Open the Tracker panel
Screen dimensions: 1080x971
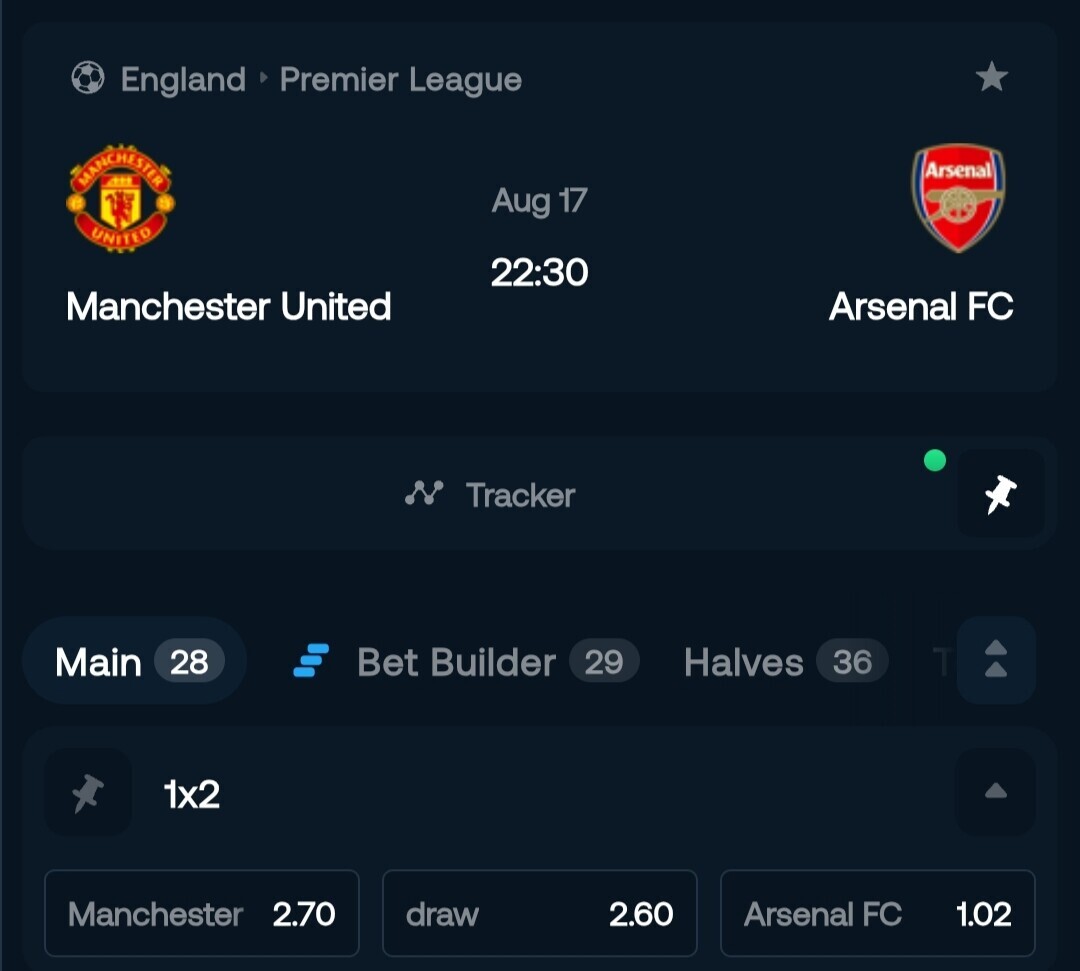pos(488,494)
